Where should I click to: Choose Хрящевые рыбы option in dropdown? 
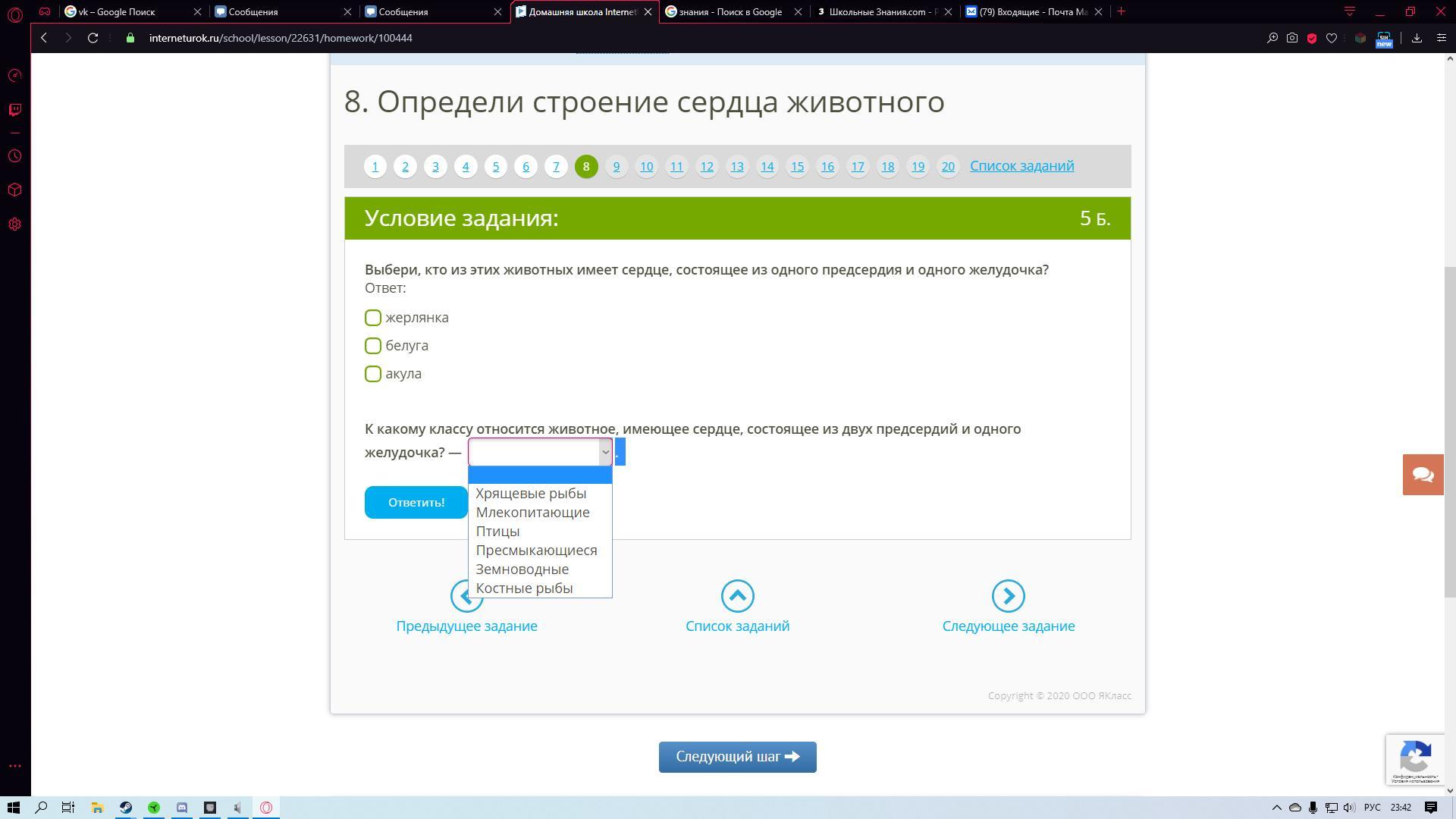531,494
